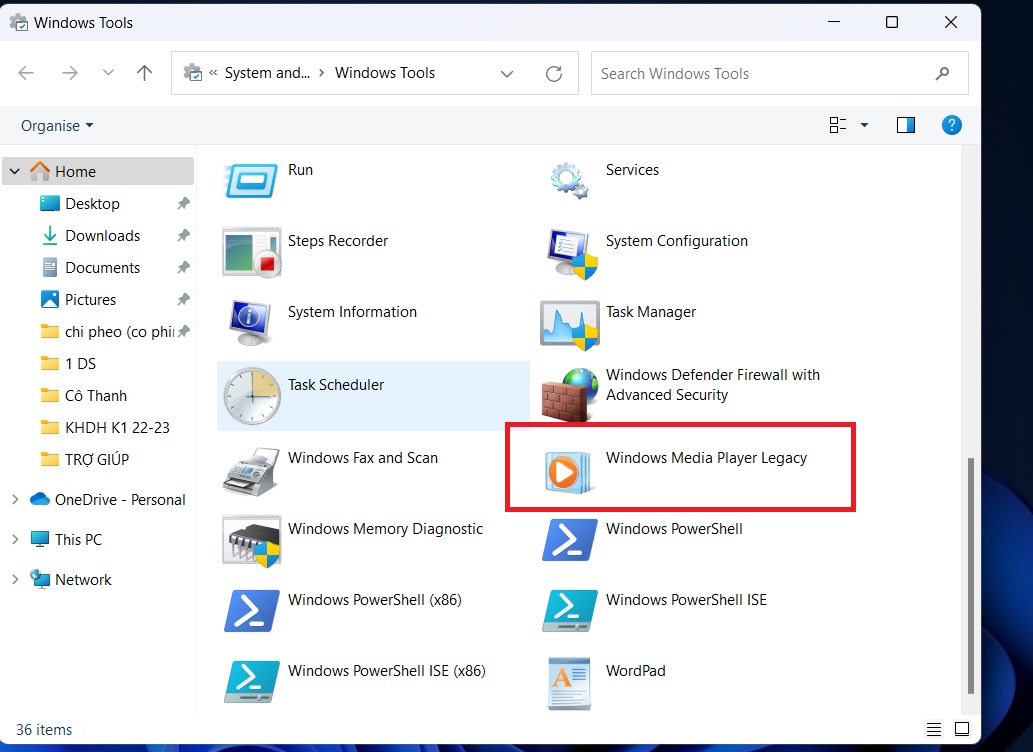1033x752 pixels.
Task: Open the Run tool icon
Action: (x=251, y=180)
